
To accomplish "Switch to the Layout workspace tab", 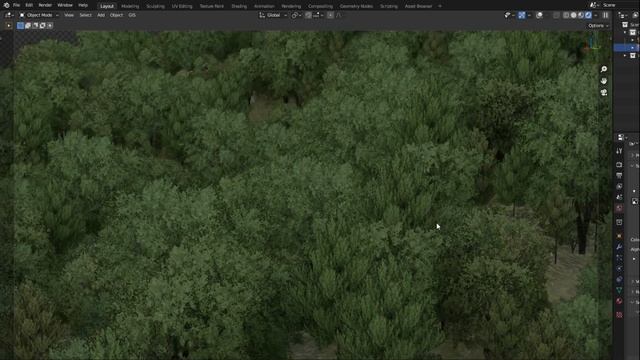I will 107,6.
